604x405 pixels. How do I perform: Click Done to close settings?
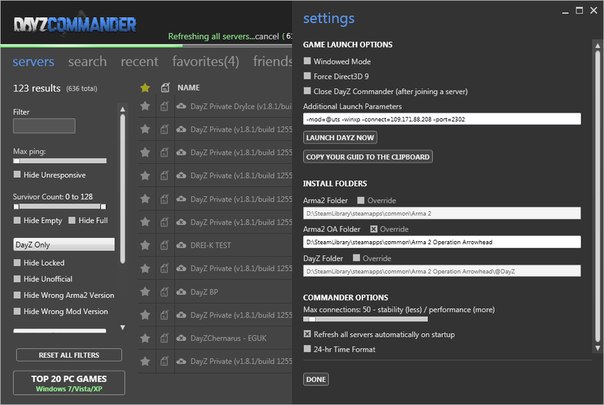coord(316,380)
